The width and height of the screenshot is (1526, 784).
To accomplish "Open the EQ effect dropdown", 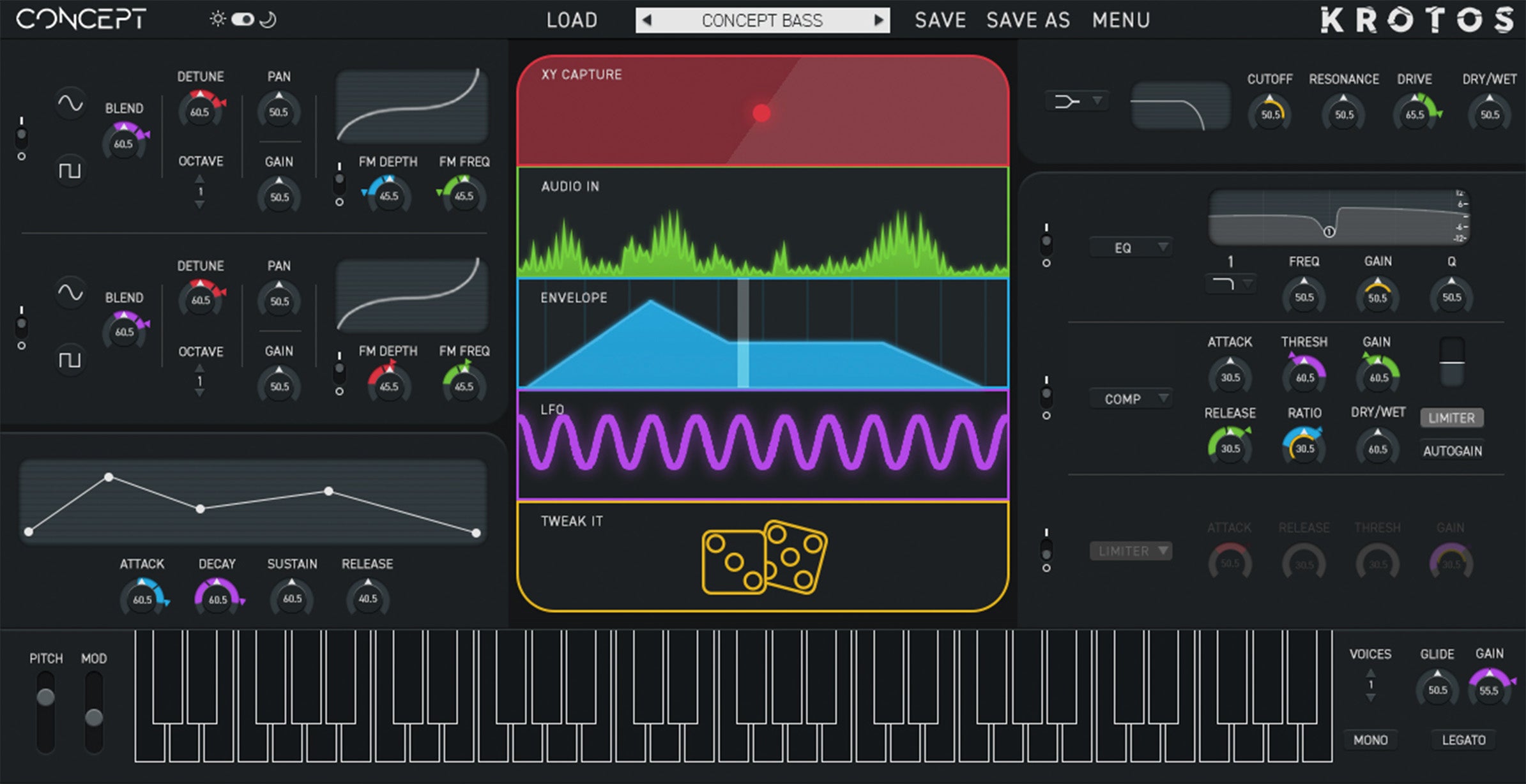I will click(1131, 247).
